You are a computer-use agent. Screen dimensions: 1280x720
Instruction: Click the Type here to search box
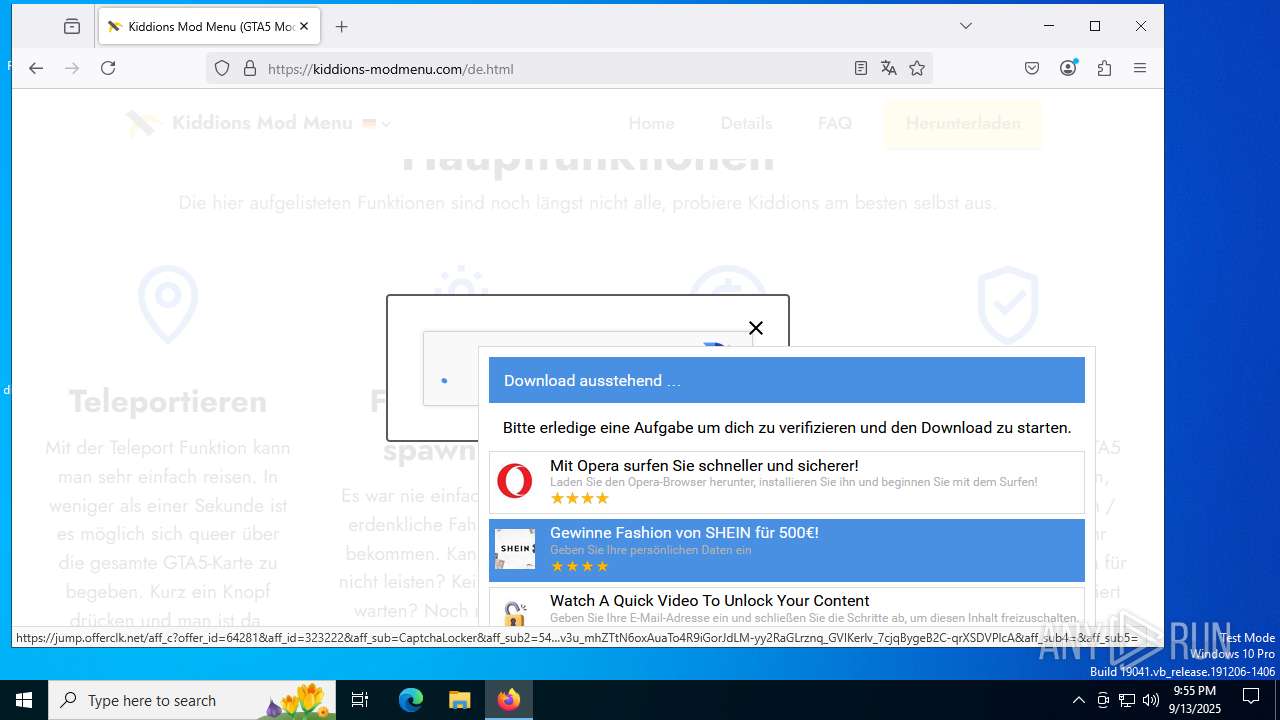coord(192,700)
